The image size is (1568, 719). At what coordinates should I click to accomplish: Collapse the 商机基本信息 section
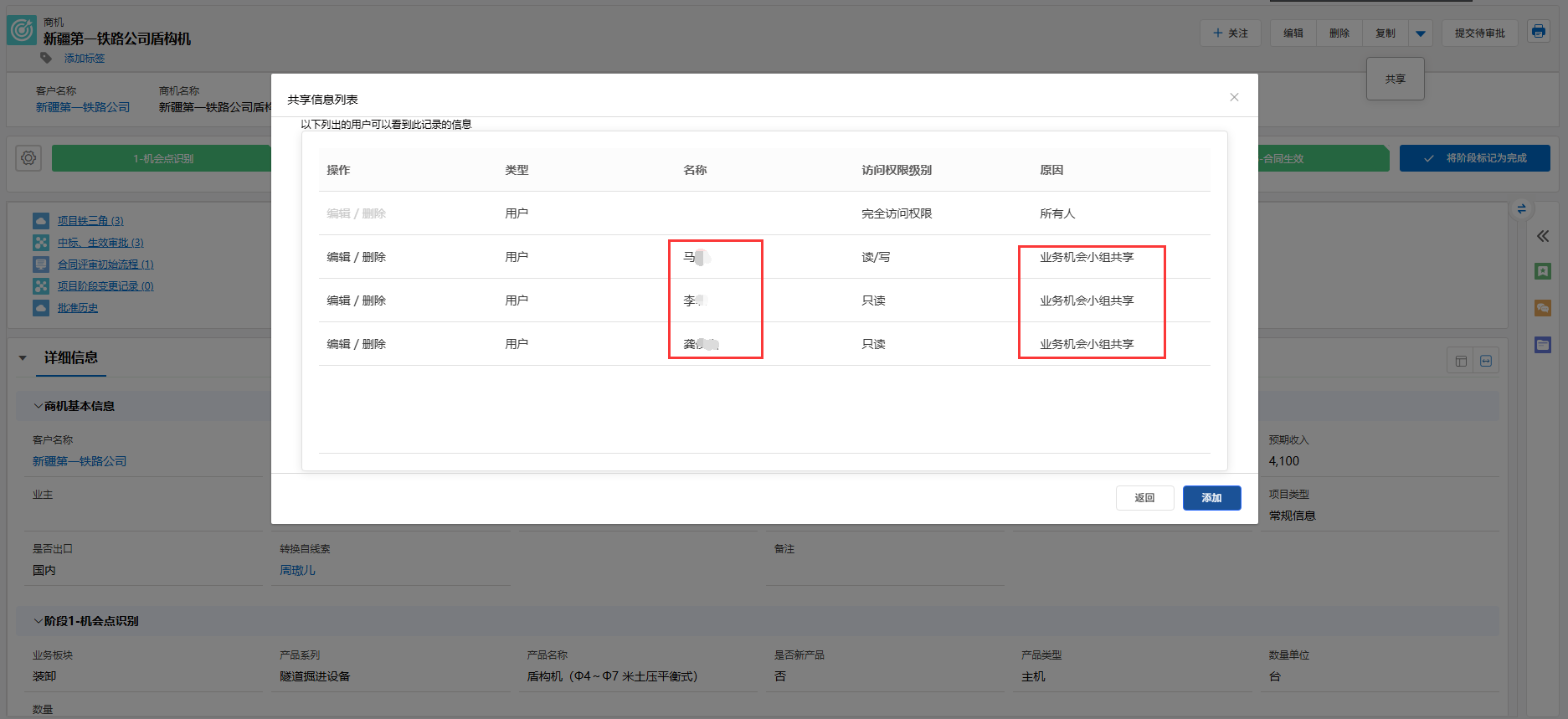tap(38, 406)
